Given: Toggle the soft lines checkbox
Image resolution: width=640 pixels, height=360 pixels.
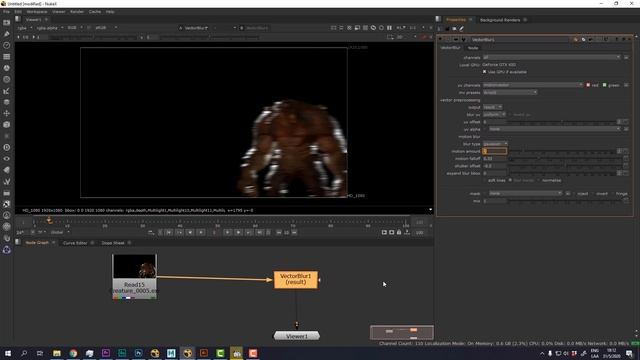Looking at the screenshot, I should coord(484,180).
